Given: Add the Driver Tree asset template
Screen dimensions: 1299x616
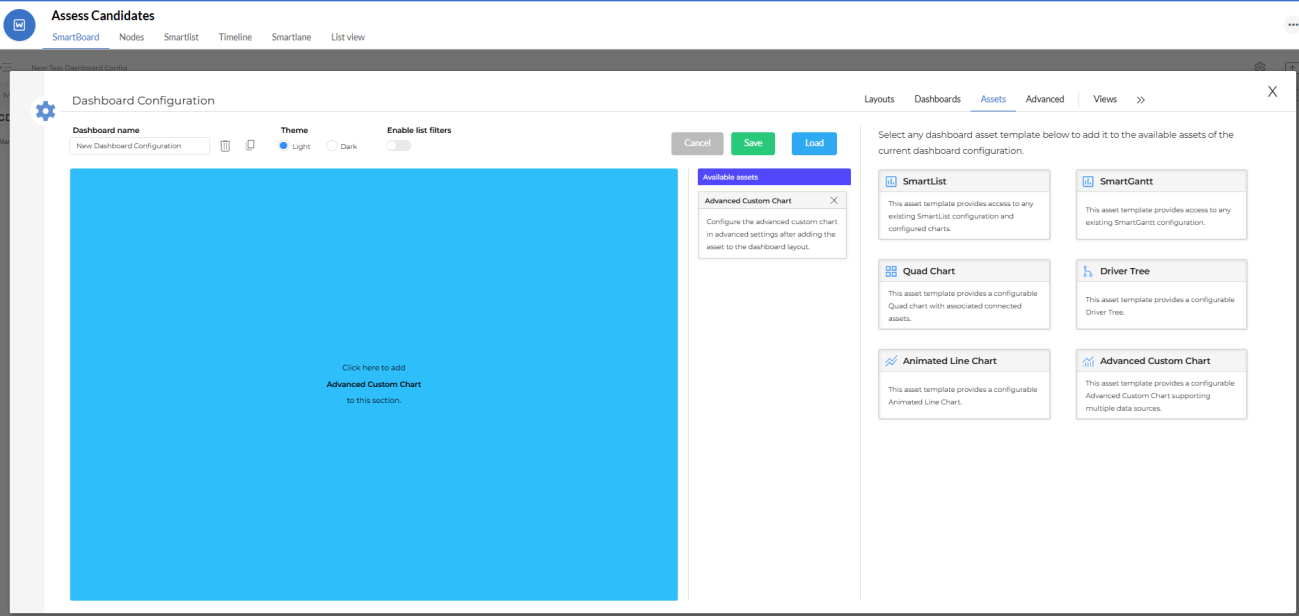Looking at the screenshot, I should (1161, 294).
